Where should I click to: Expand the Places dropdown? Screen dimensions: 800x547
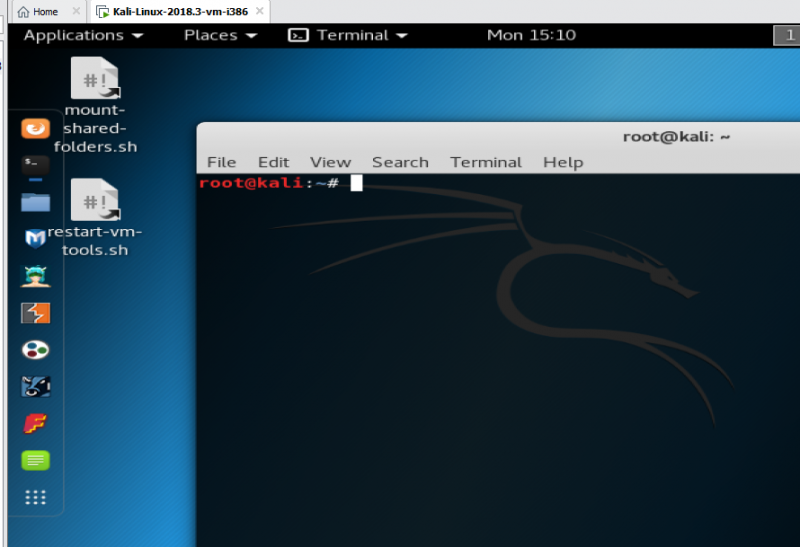point(220,35)
